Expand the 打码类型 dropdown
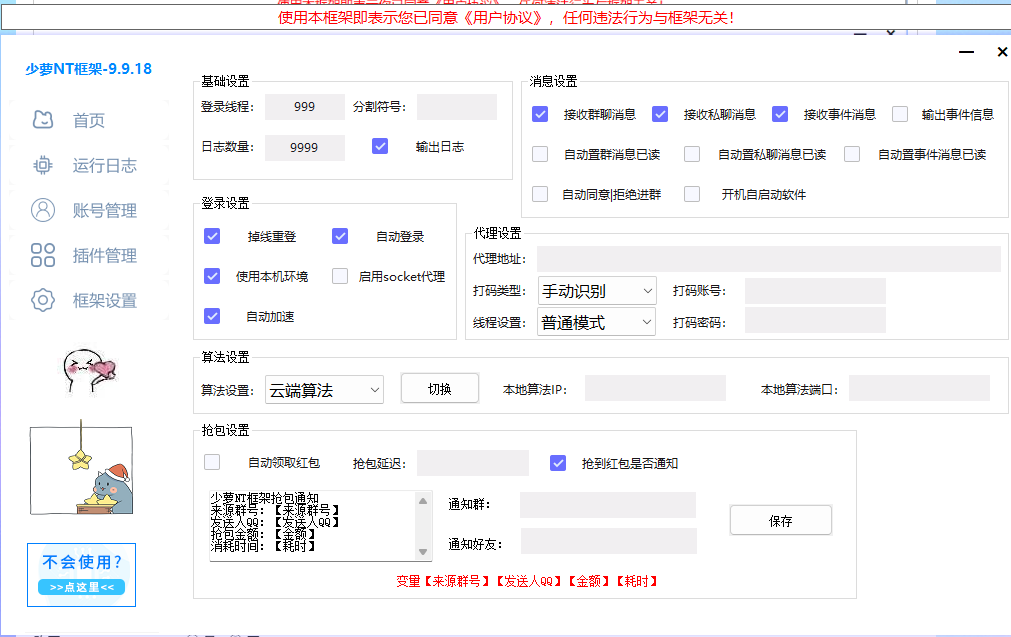Screen dimensions: 1011x637 (597, 292)
